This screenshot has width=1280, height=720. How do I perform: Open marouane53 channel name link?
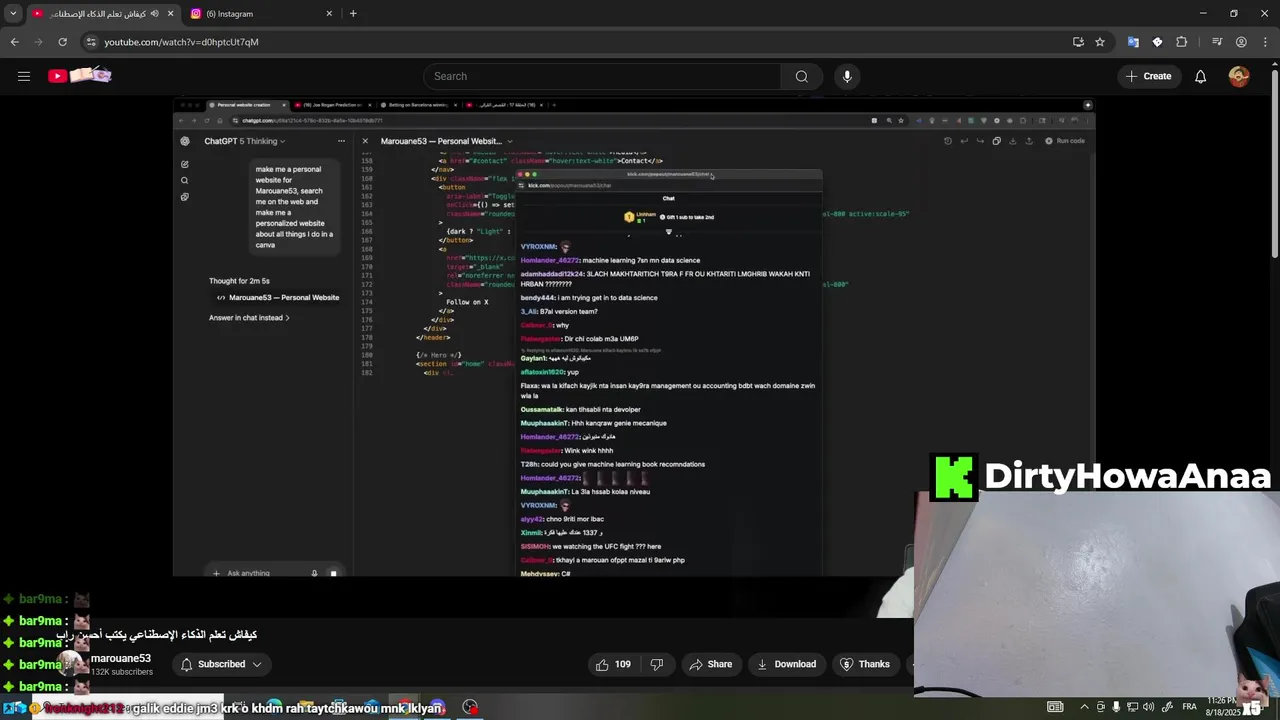[121, 658]
